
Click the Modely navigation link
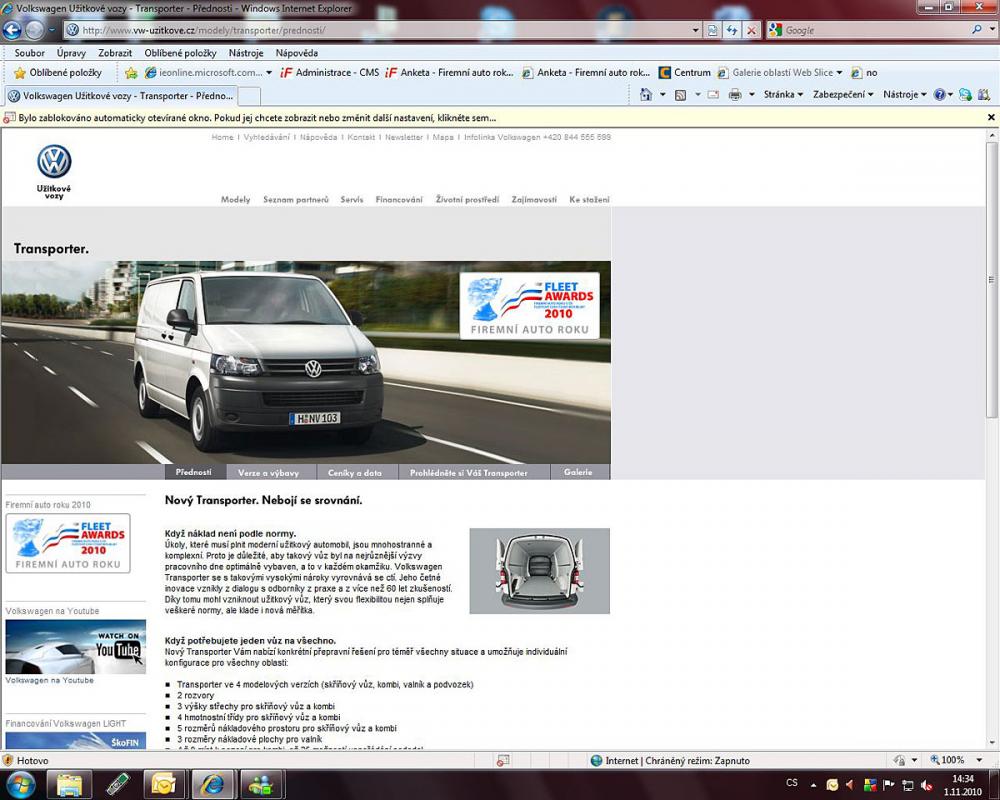click(235, 200)
